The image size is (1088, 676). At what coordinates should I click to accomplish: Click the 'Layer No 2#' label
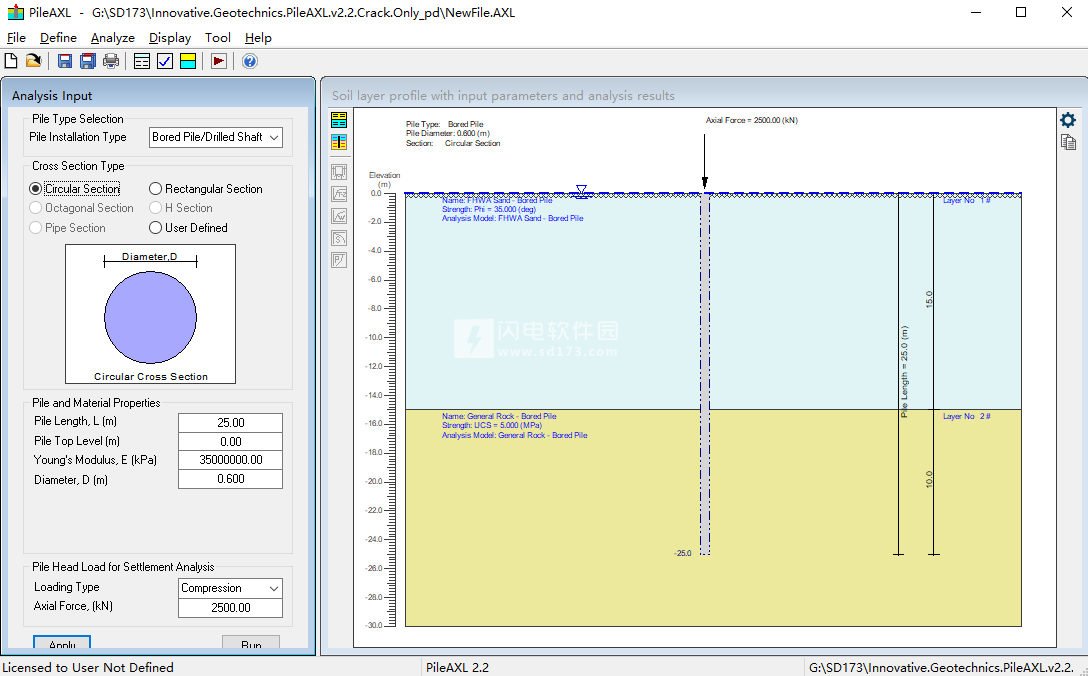[x=967, y=416]
